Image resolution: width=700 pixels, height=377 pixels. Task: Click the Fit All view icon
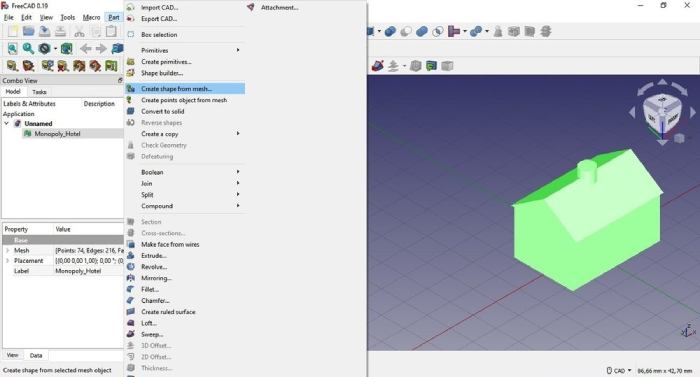point(12,48)
